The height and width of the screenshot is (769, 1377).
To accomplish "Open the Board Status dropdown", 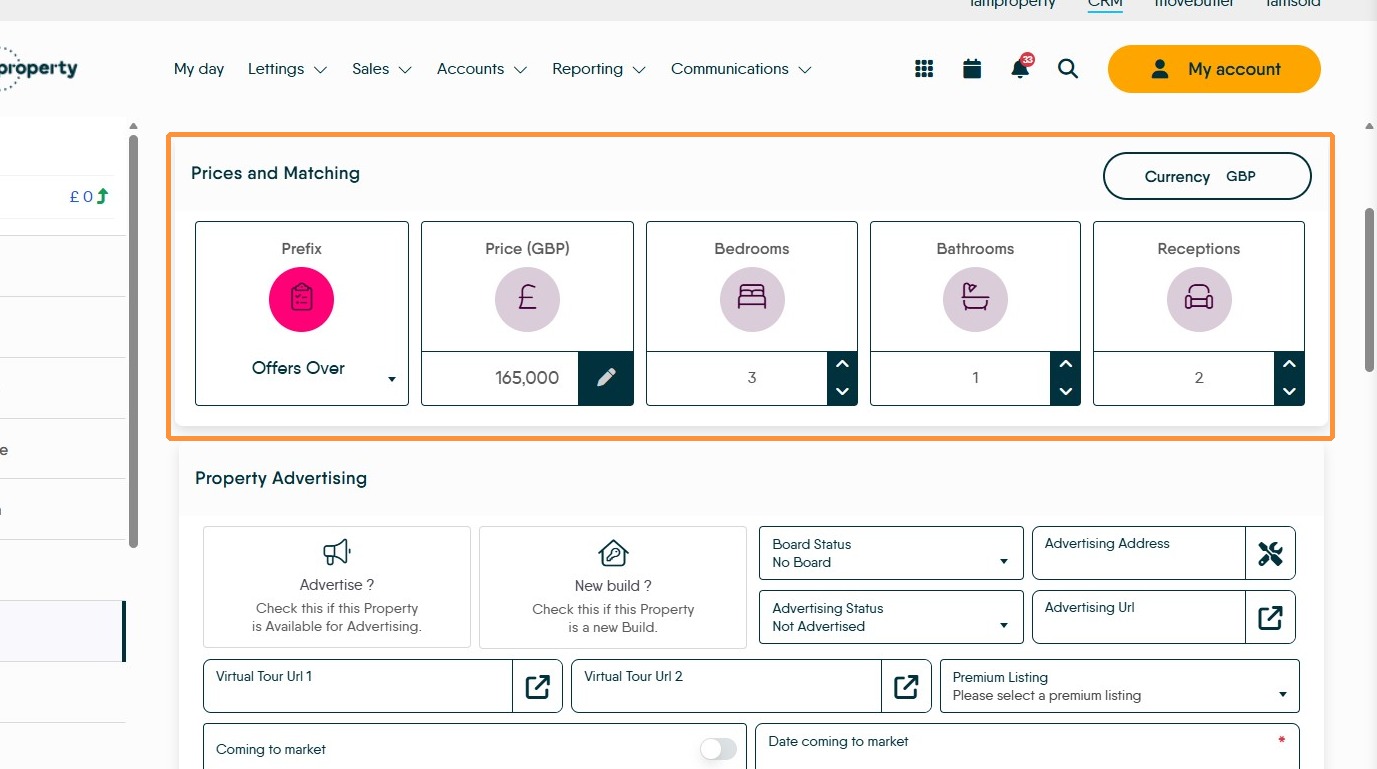I will (x=891, y=553).
